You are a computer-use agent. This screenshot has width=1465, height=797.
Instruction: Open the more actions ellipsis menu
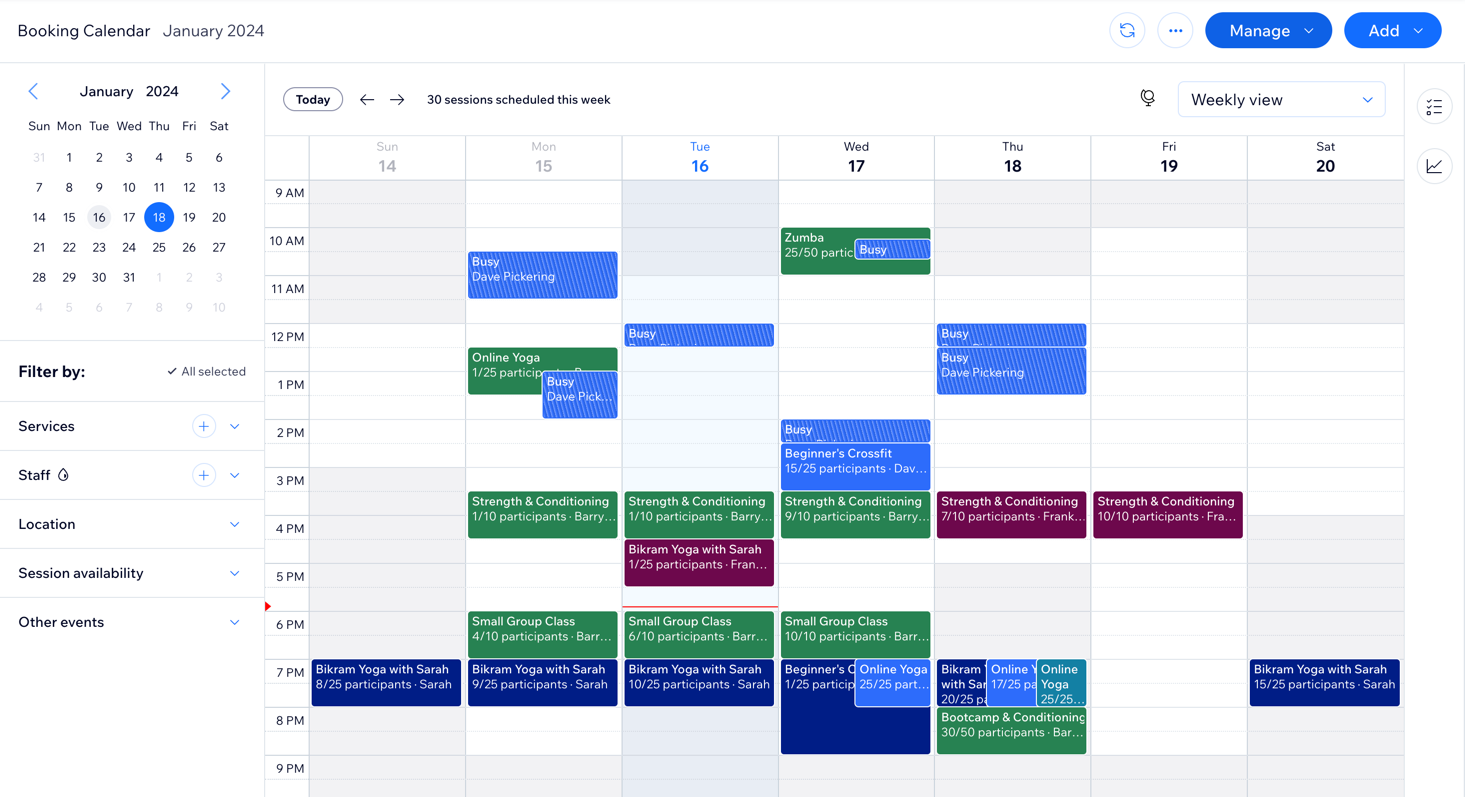point(1175,30)
